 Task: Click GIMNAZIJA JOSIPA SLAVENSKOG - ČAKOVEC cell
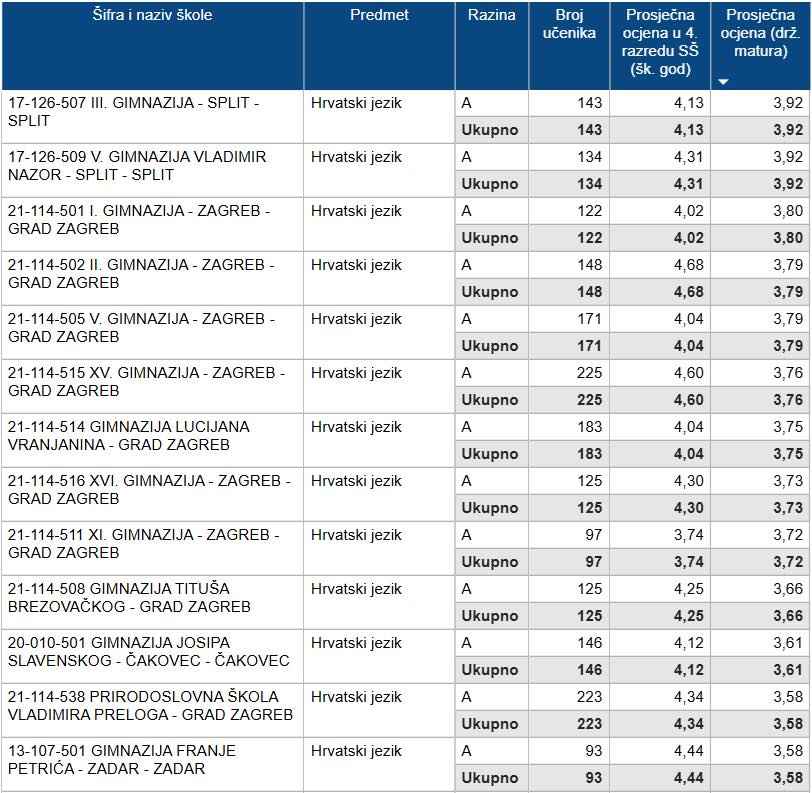pos(148,652)
